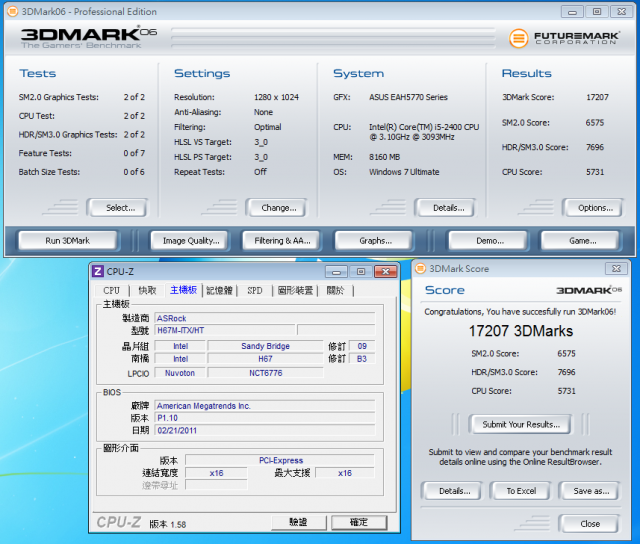This screenshot has height=544, width=640.
Task: Click the H67 southbridge field
Action: (x=265, y=359)
